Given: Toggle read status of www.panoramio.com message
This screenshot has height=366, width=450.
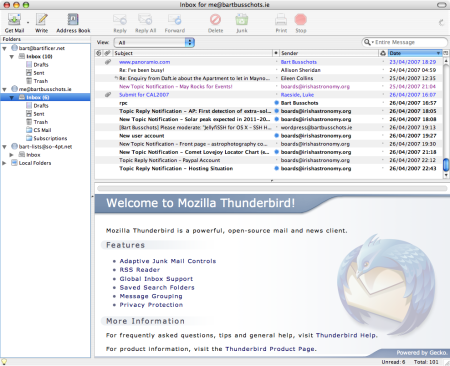Looking at the screenshot, I should 276,62.
